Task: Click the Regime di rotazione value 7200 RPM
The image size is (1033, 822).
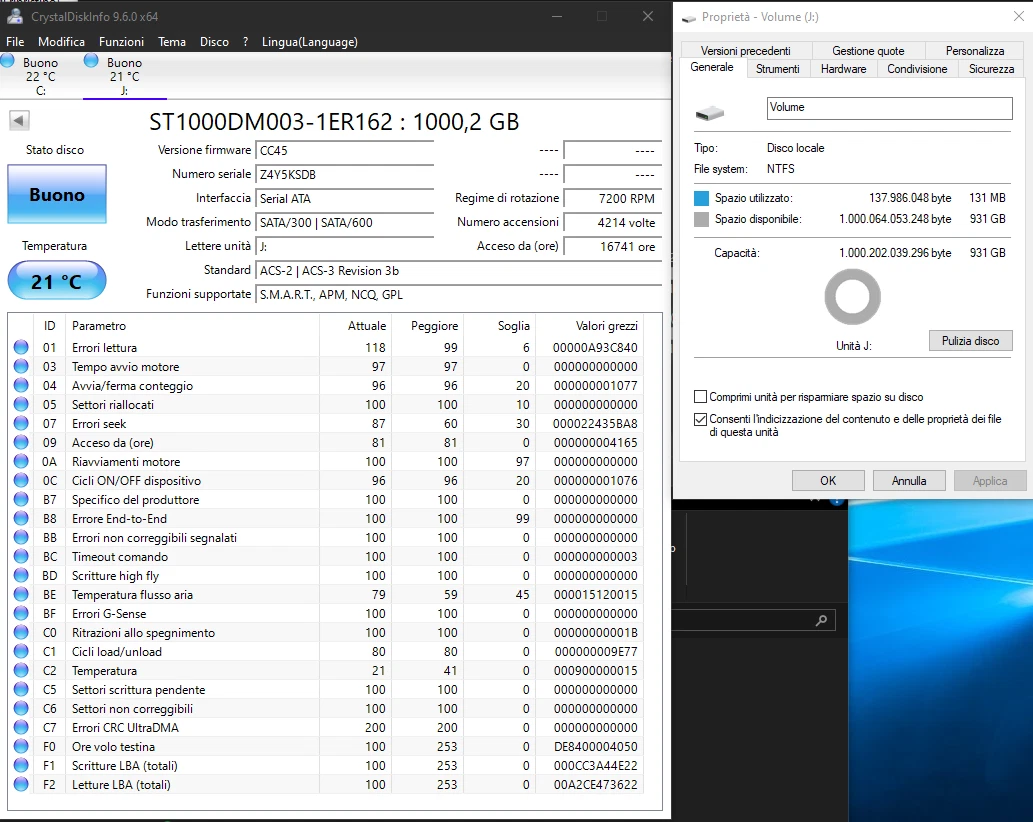Action: 613,198
